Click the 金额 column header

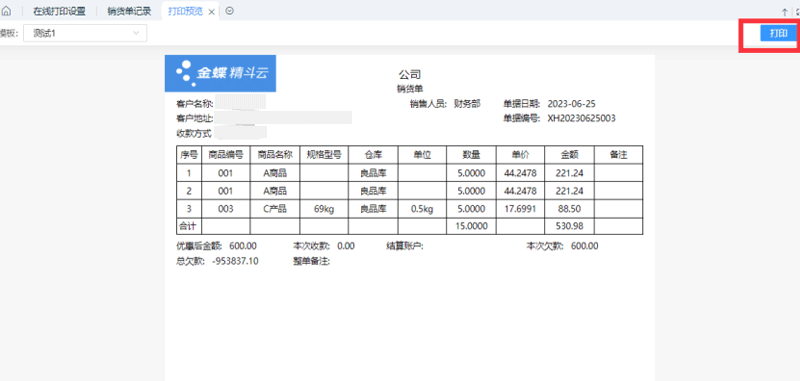tap(569, 155)
